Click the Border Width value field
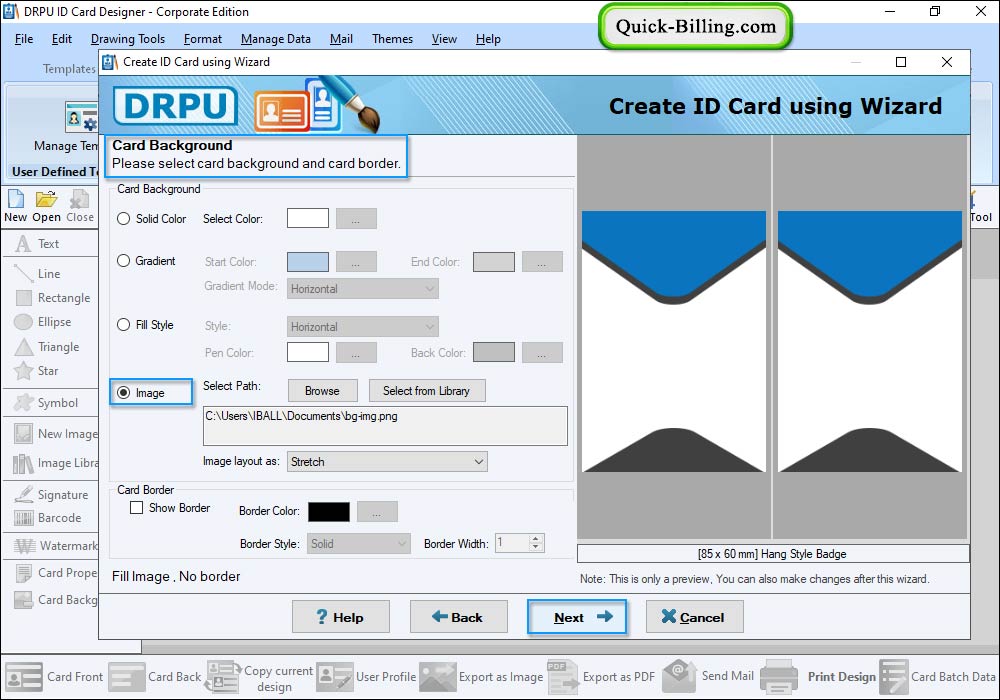Screen dimensions: 1000x700 [513, 543]
